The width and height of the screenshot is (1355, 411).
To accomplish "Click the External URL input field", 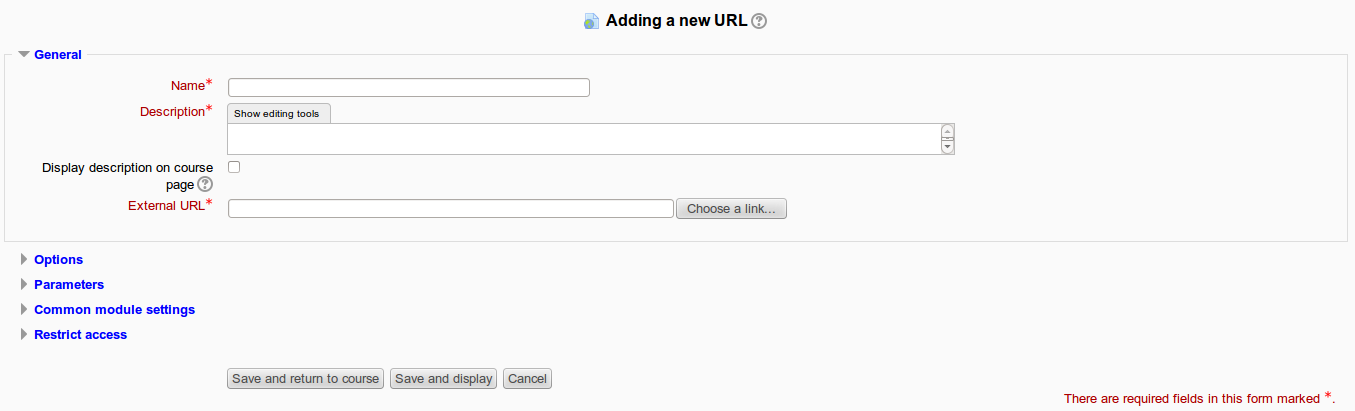I will point(451,209).
